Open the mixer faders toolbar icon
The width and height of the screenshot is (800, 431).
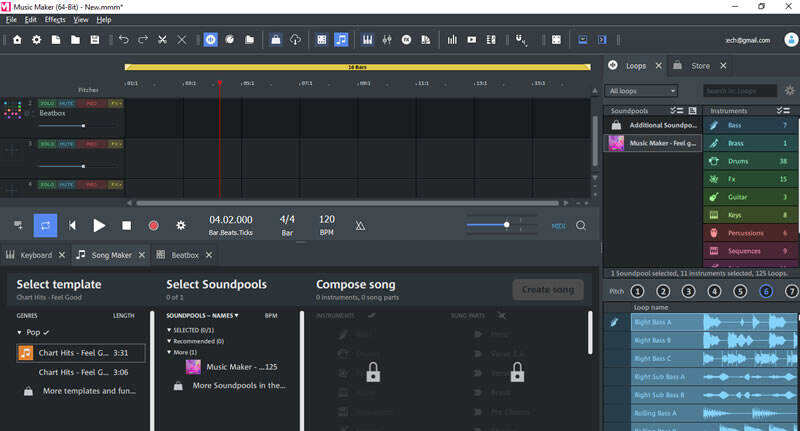387,40
